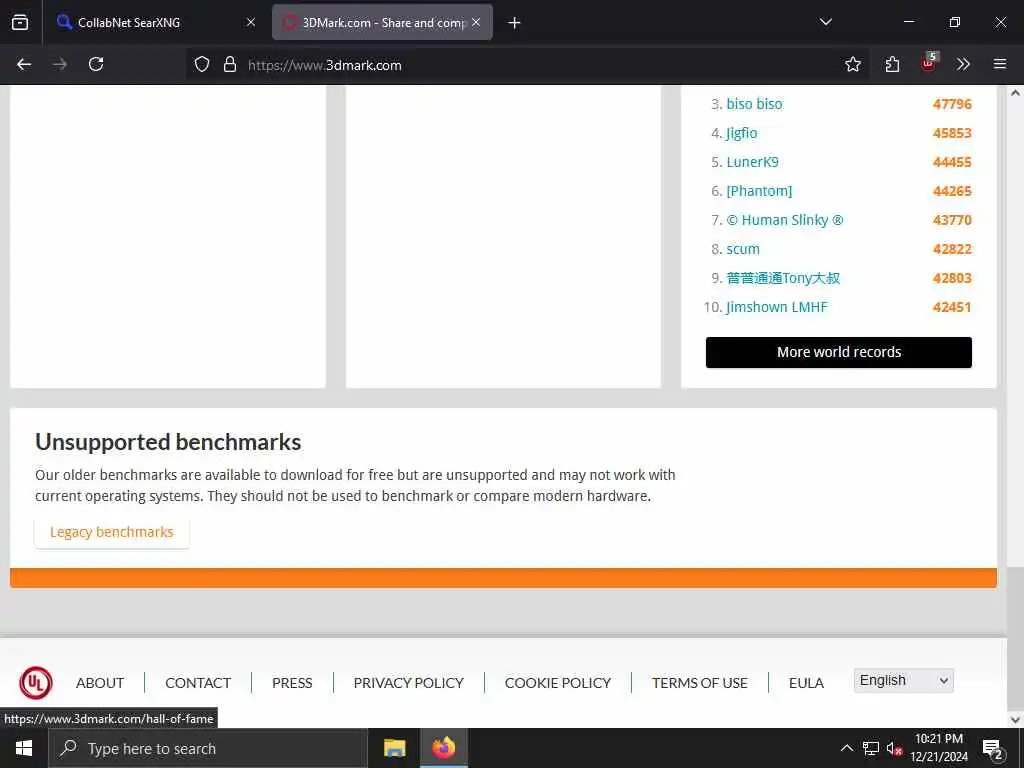This screenshot has height=768, width=1024.
Task: Open the taskbar clock and date
Action: click(x=939, y=748)
